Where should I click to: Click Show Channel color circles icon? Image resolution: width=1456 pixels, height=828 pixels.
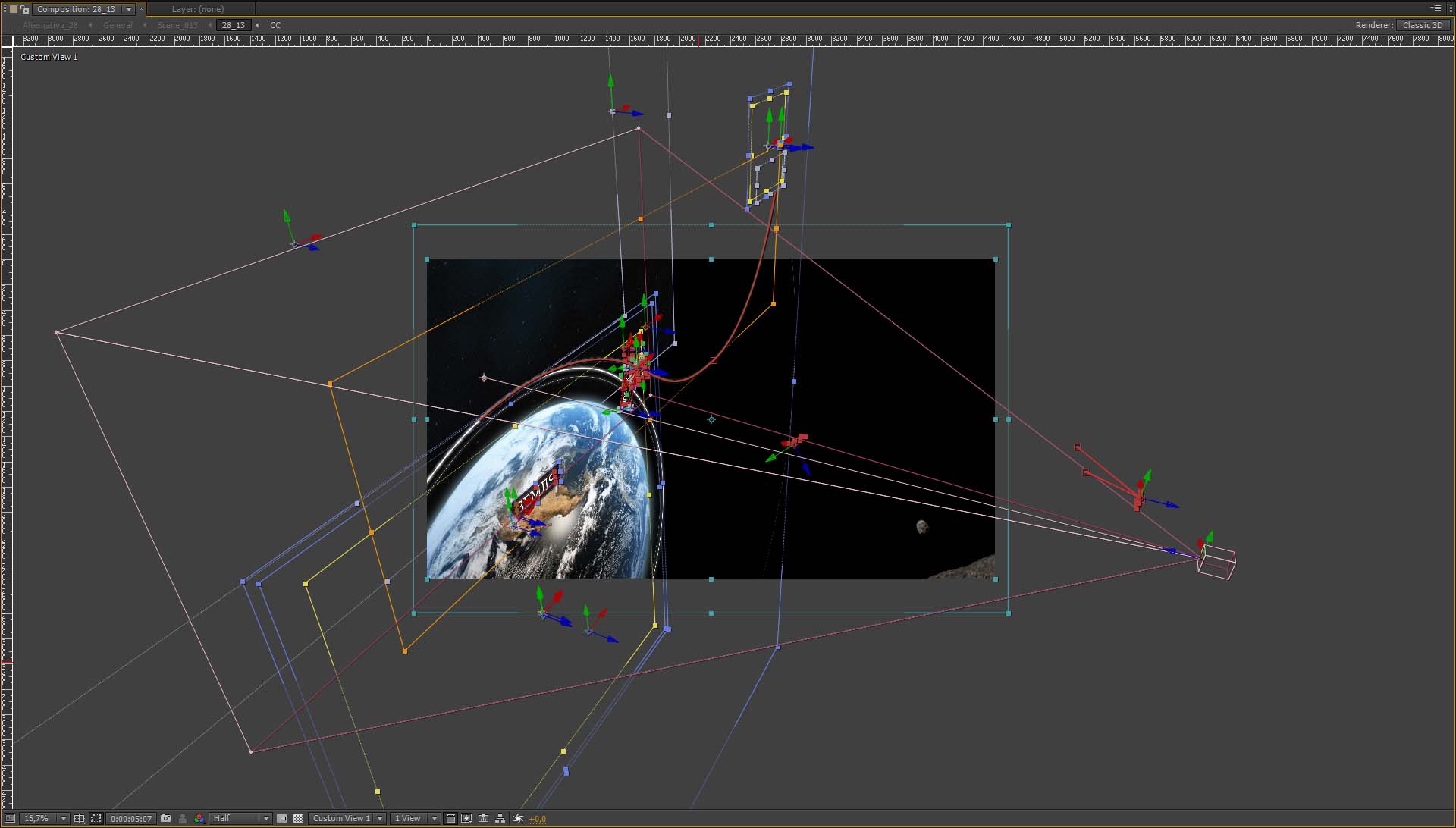point(199,818)
